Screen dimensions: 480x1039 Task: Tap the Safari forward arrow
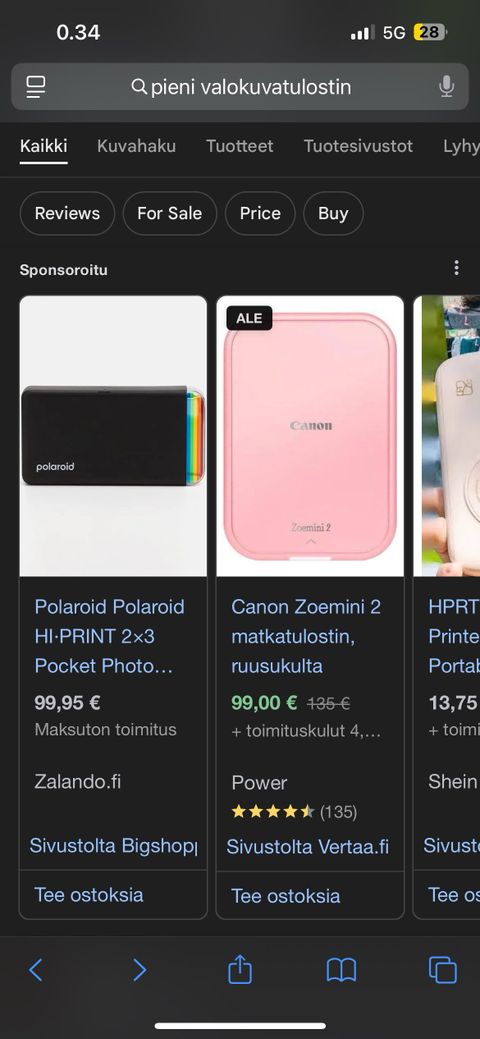tap(139, 970)
